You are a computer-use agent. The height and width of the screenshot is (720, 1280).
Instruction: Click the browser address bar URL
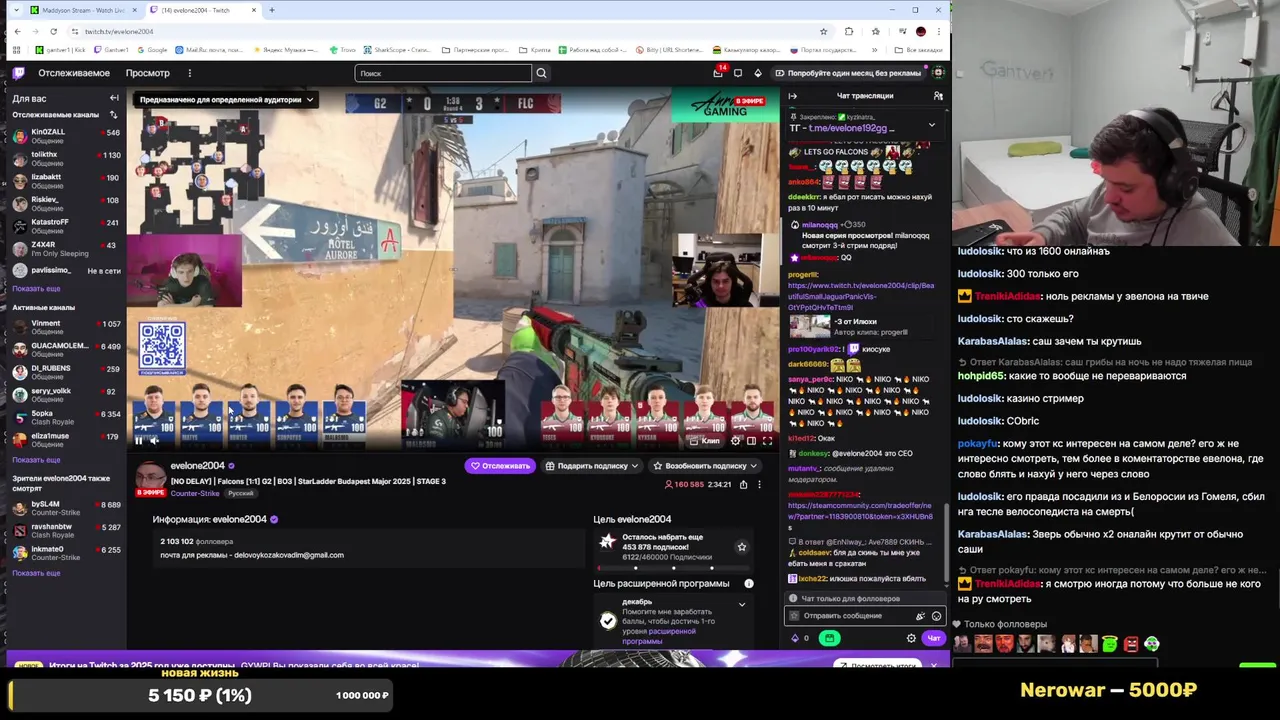[x=119, y=31]
